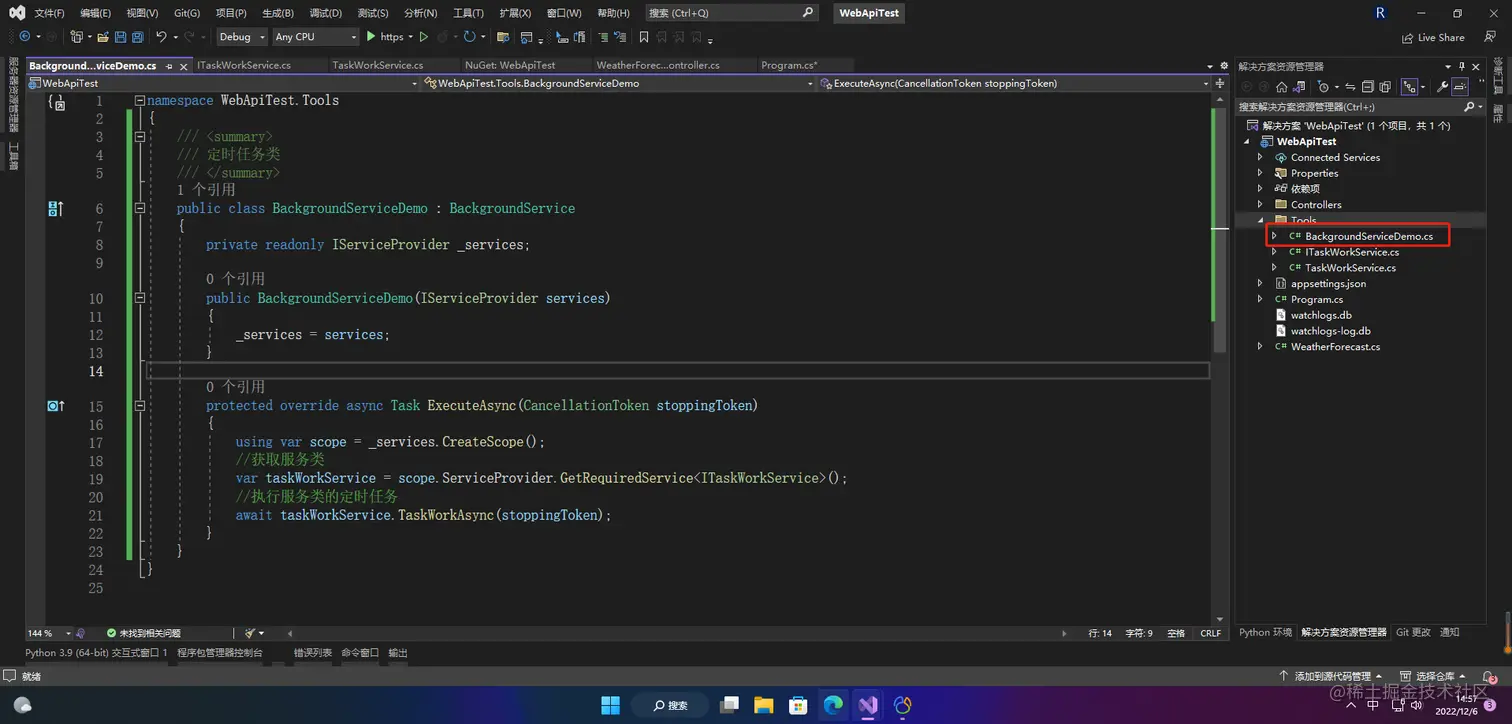Click the Home icon in Solution Explorer
The image size is (1512, 724).
1282,87
